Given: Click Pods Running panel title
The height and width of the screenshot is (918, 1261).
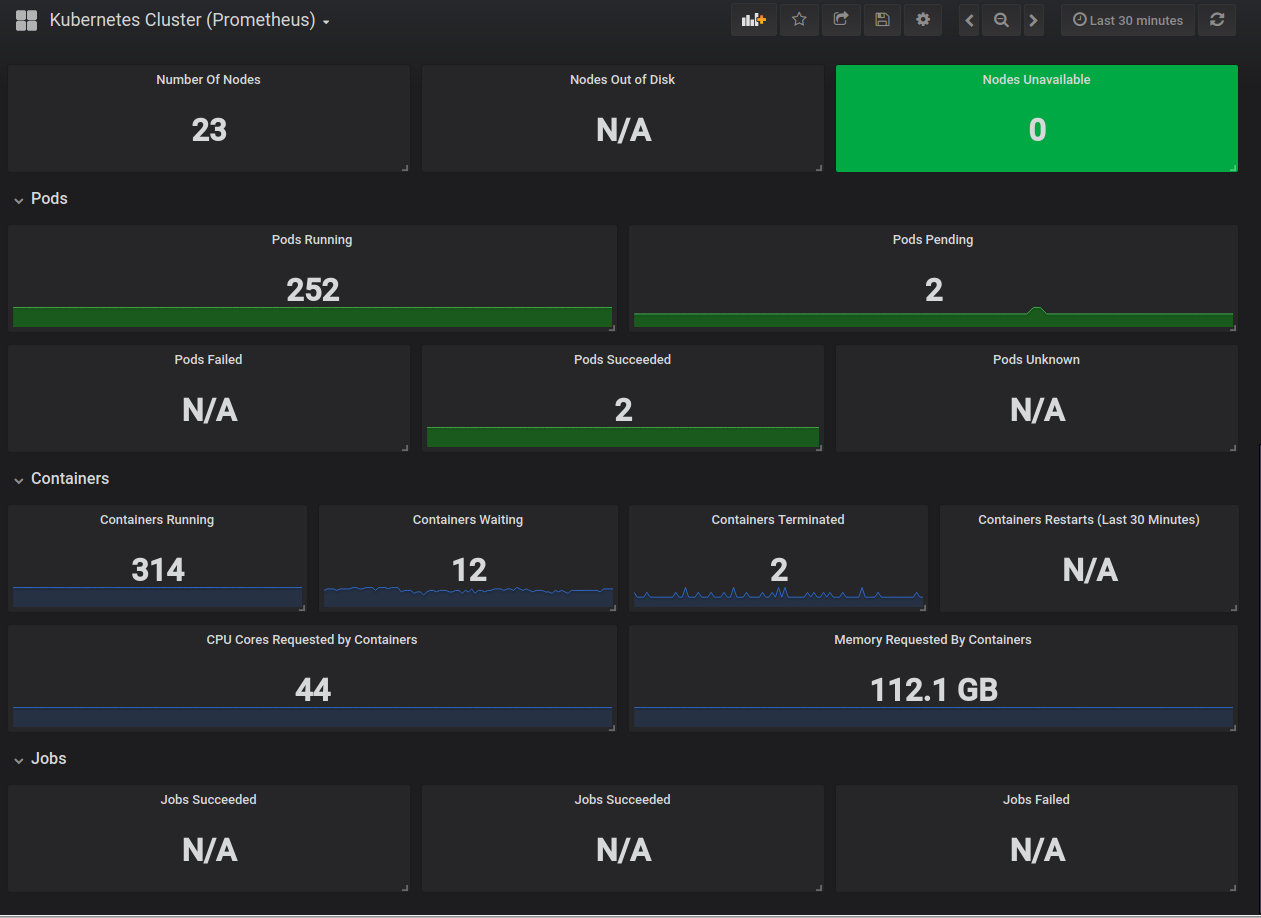Looking at the screenshot, I should coord(312,240).
